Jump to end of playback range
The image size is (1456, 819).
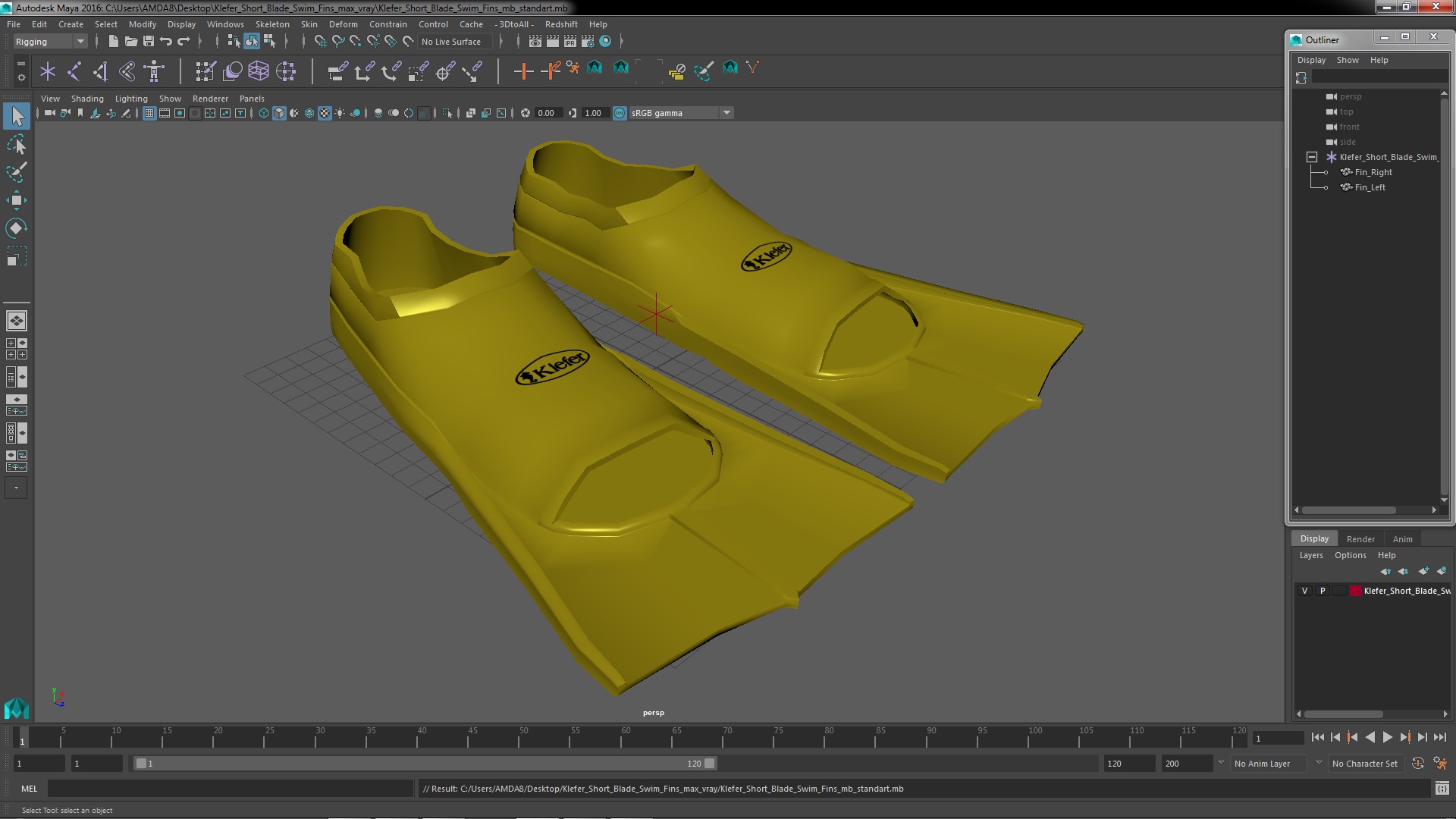1439,737
